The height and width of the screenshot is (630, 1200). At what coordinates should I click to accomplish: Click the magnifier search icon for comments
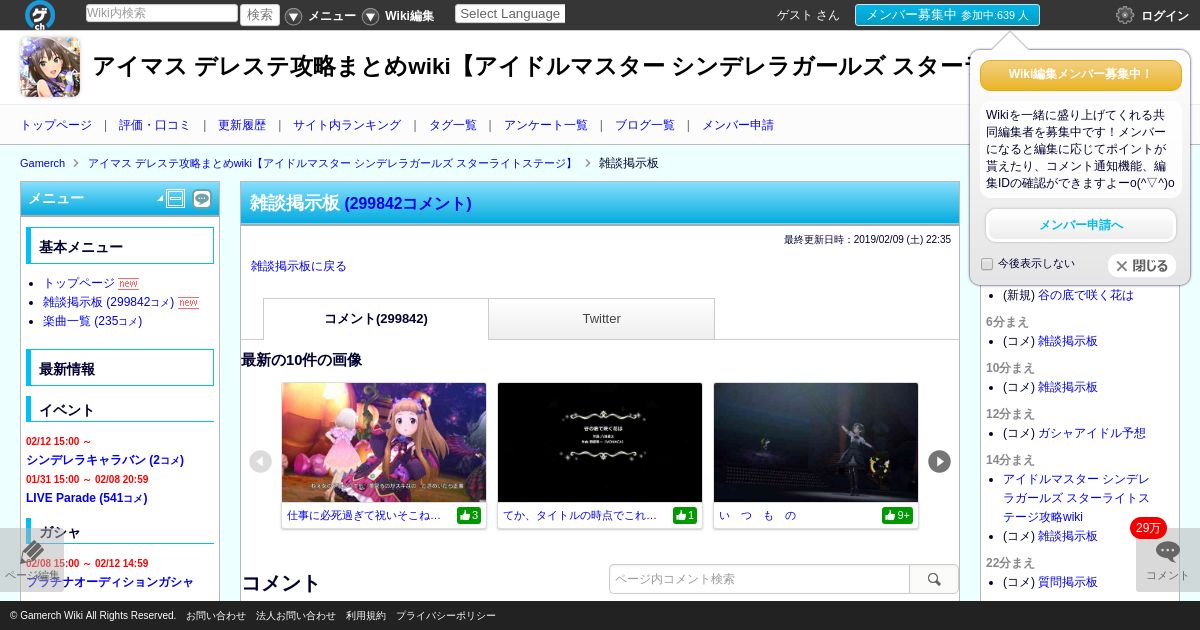[x=934, y=579]
